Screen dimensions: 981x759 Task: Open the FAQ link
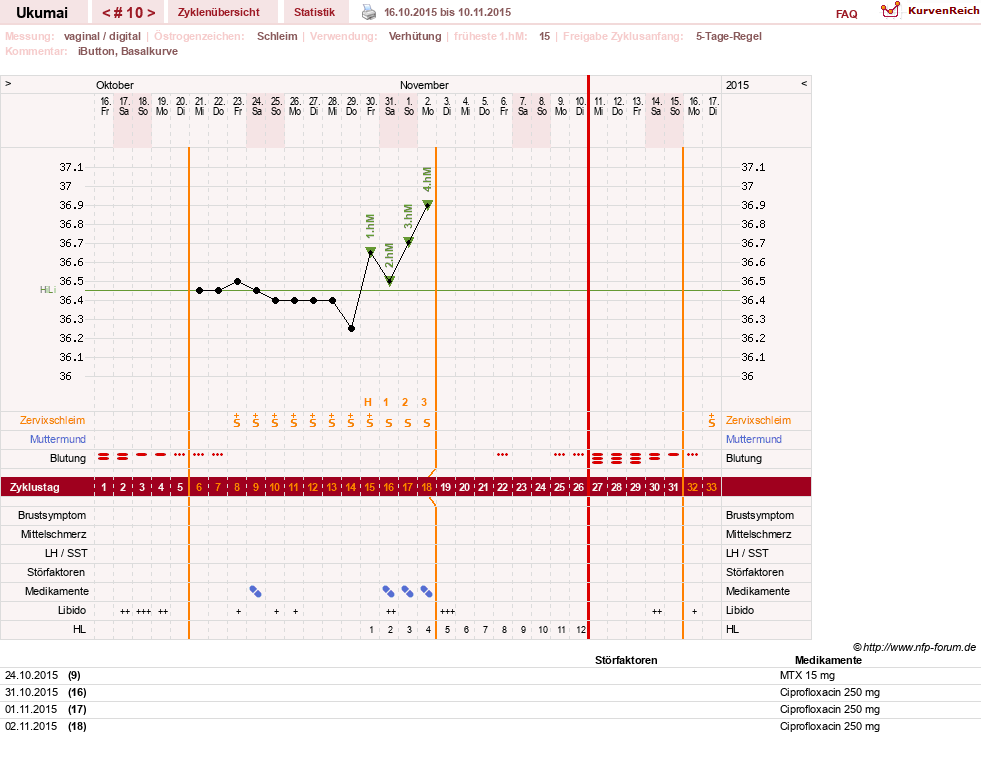pos(846,14)
